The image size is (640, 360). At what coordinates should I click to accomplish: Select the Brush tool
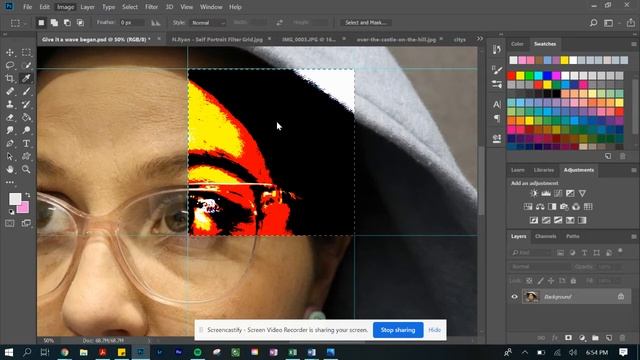(x=26, y=91)
